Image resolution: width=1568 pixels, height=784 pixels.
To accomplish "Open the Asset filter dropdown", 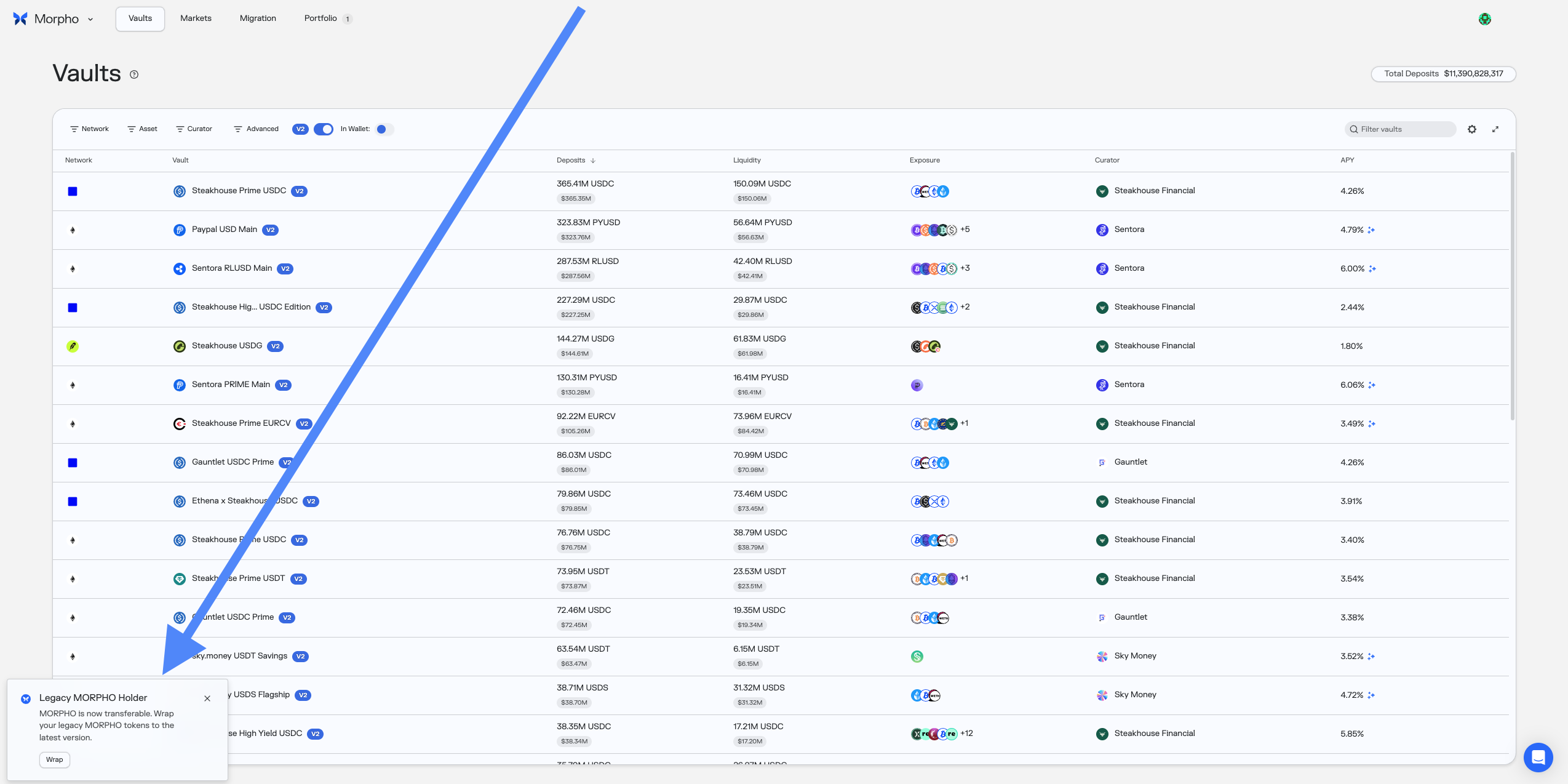I will (143, 129).
